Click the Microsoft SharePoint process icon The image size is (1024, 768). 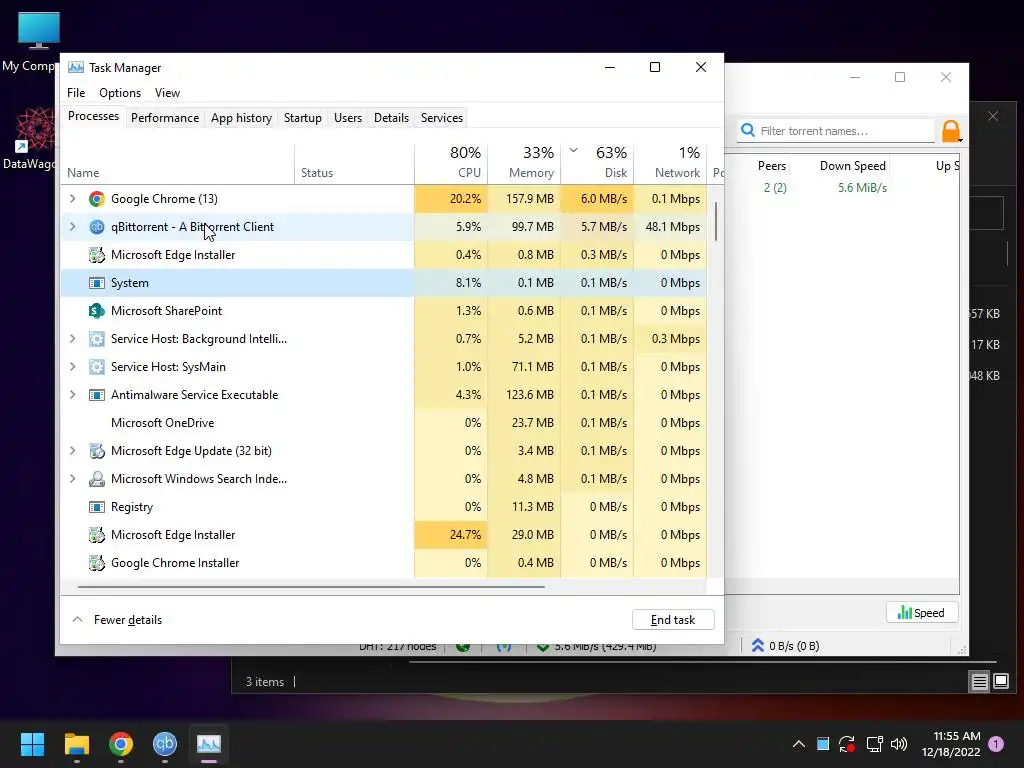[97, 311]
